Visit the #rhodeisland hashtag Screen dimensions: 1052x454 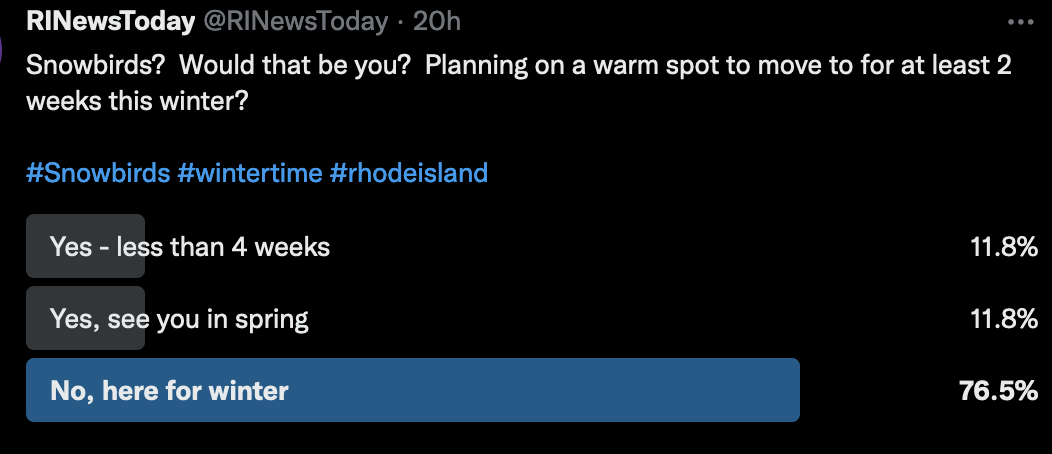point(408,172)
